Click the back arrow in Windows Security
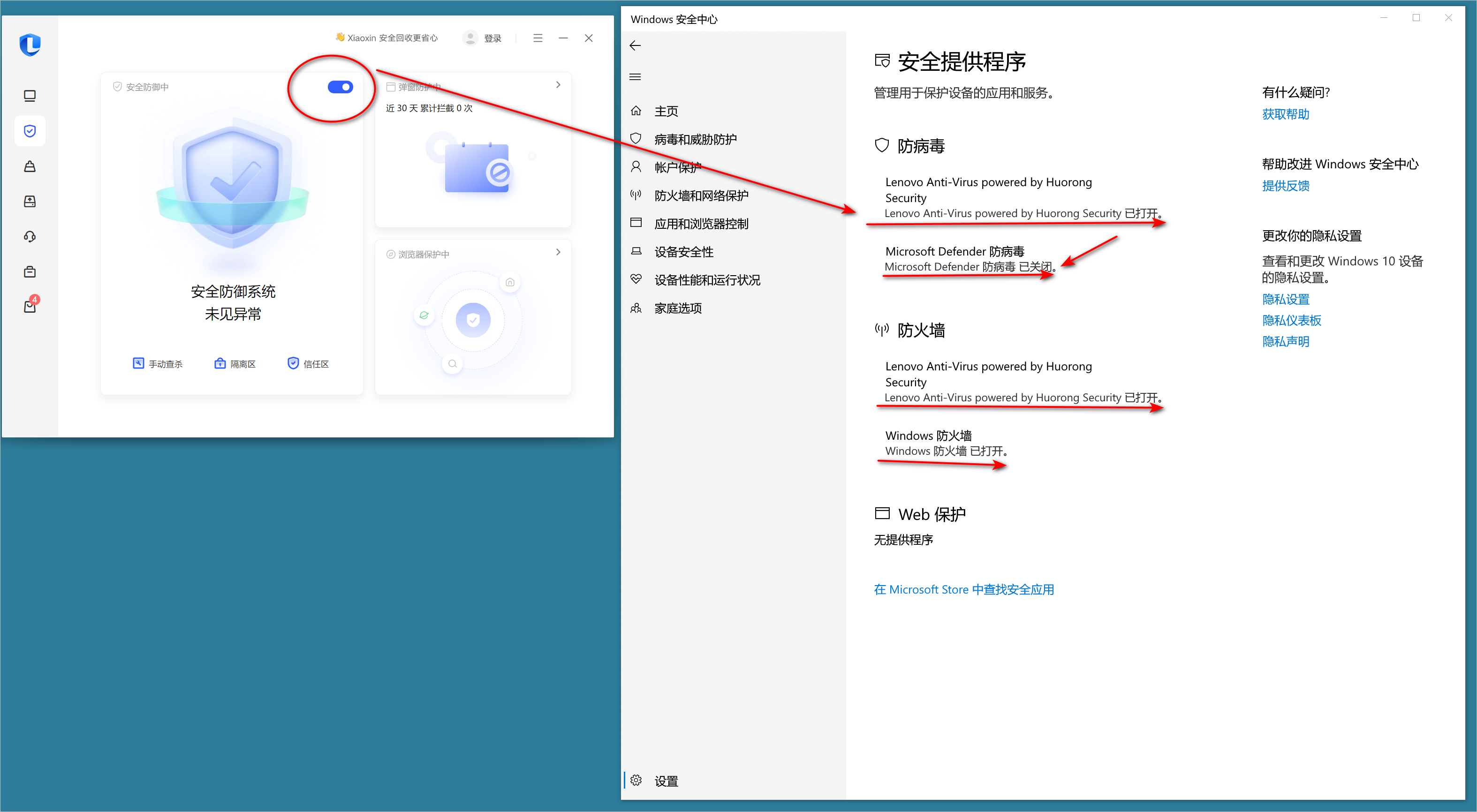 pos(635,46)
